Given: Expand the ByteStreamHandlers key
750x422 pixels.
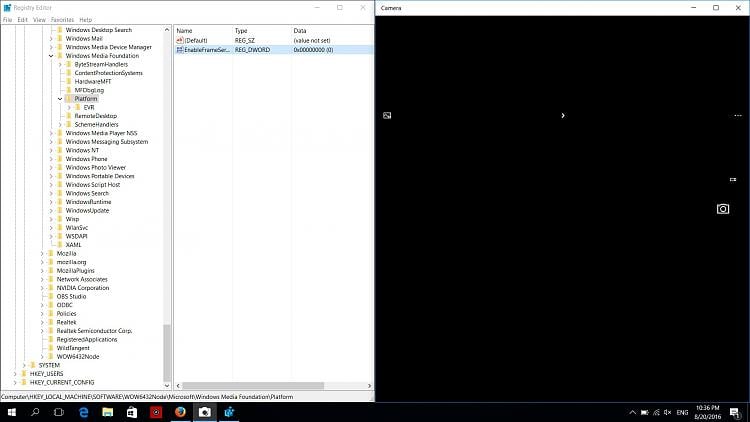Looking at the screenshot, I should pyautogui.click(x=60, y=65).
